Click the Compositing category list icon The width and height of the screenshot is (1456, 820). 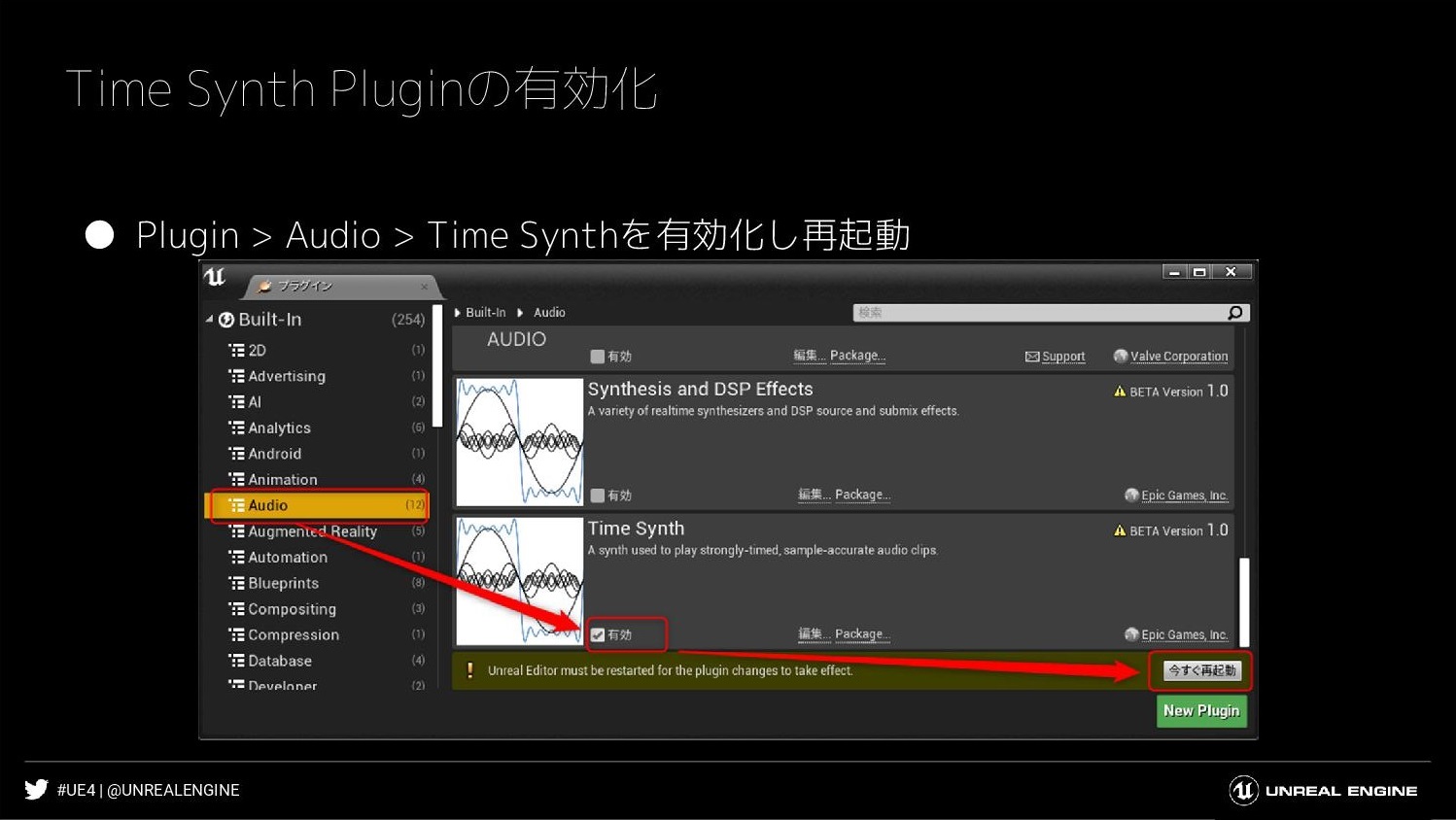pyautogui.click(x=236, y=609)
